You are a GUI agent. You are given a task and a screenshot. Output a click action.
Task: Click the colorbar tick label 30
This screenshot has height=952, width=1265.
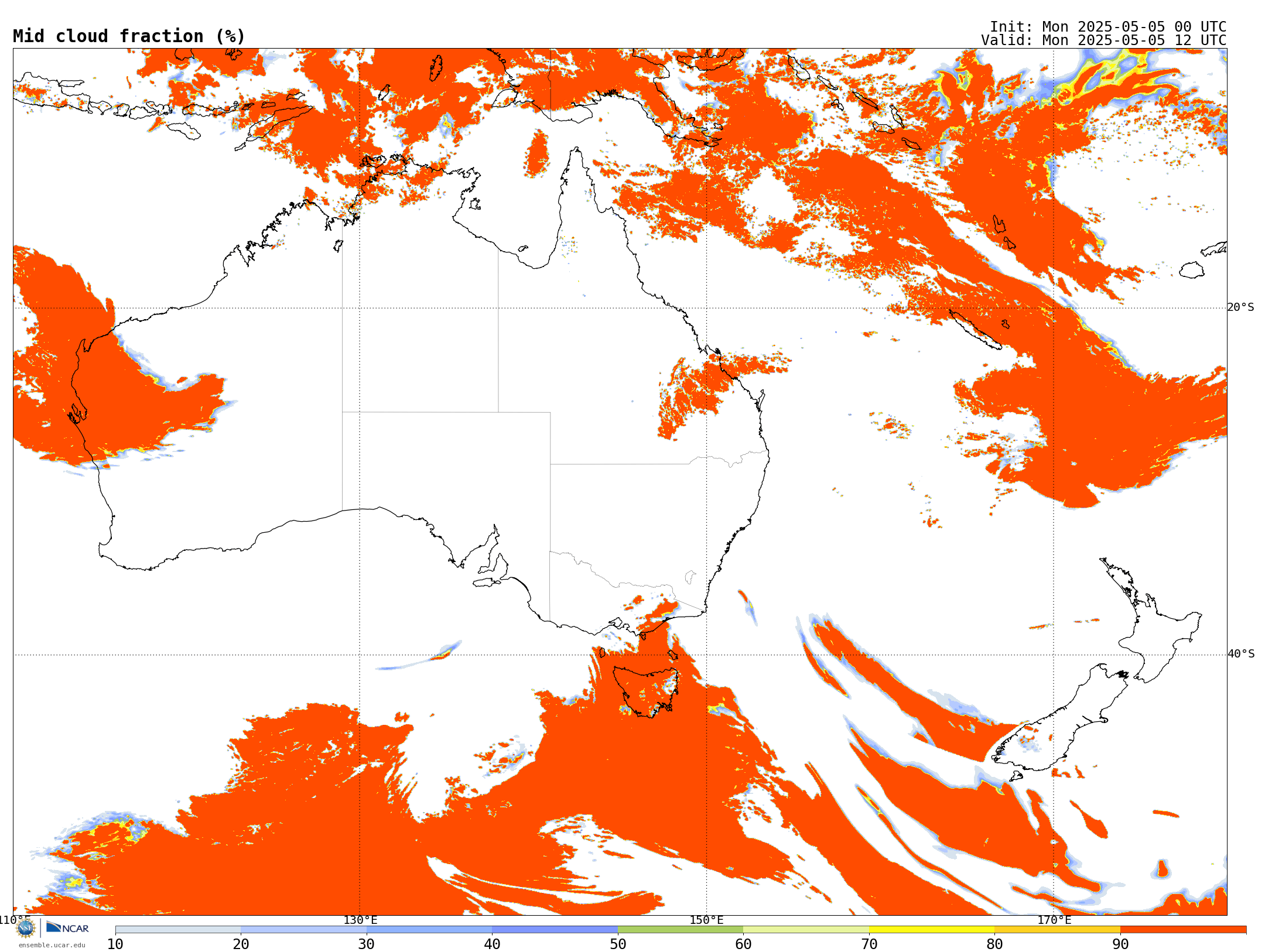[367, 944]
